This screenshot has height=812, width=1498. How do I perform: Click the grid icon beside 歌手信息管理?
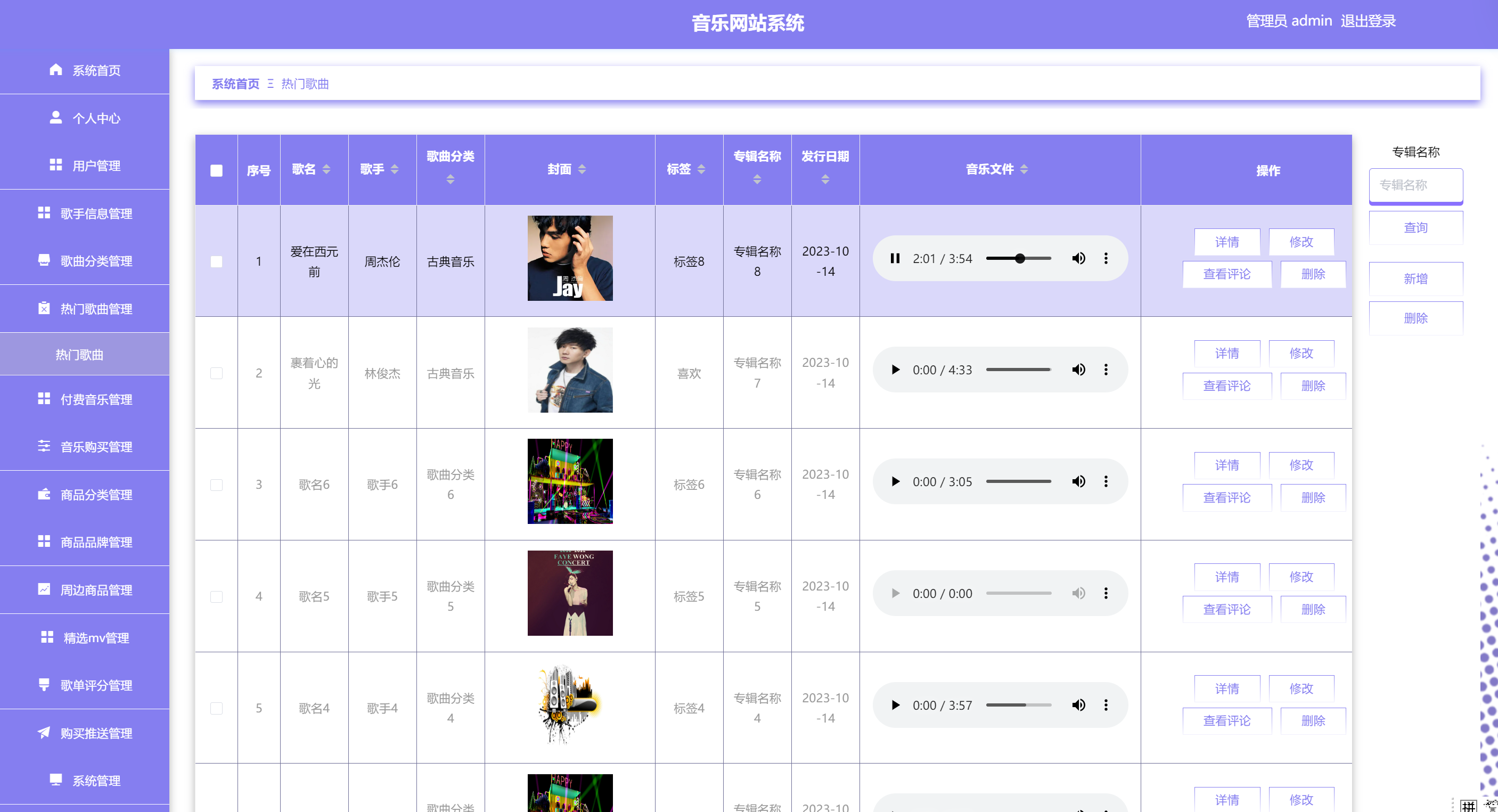pos(44,213)
